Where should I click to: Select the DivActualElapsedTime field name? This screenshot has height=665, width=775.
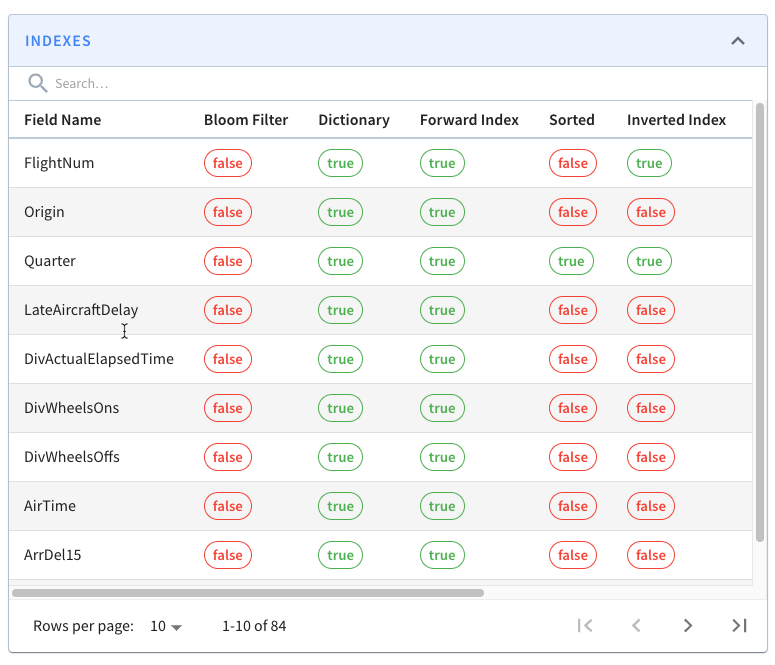click(99, 359)
